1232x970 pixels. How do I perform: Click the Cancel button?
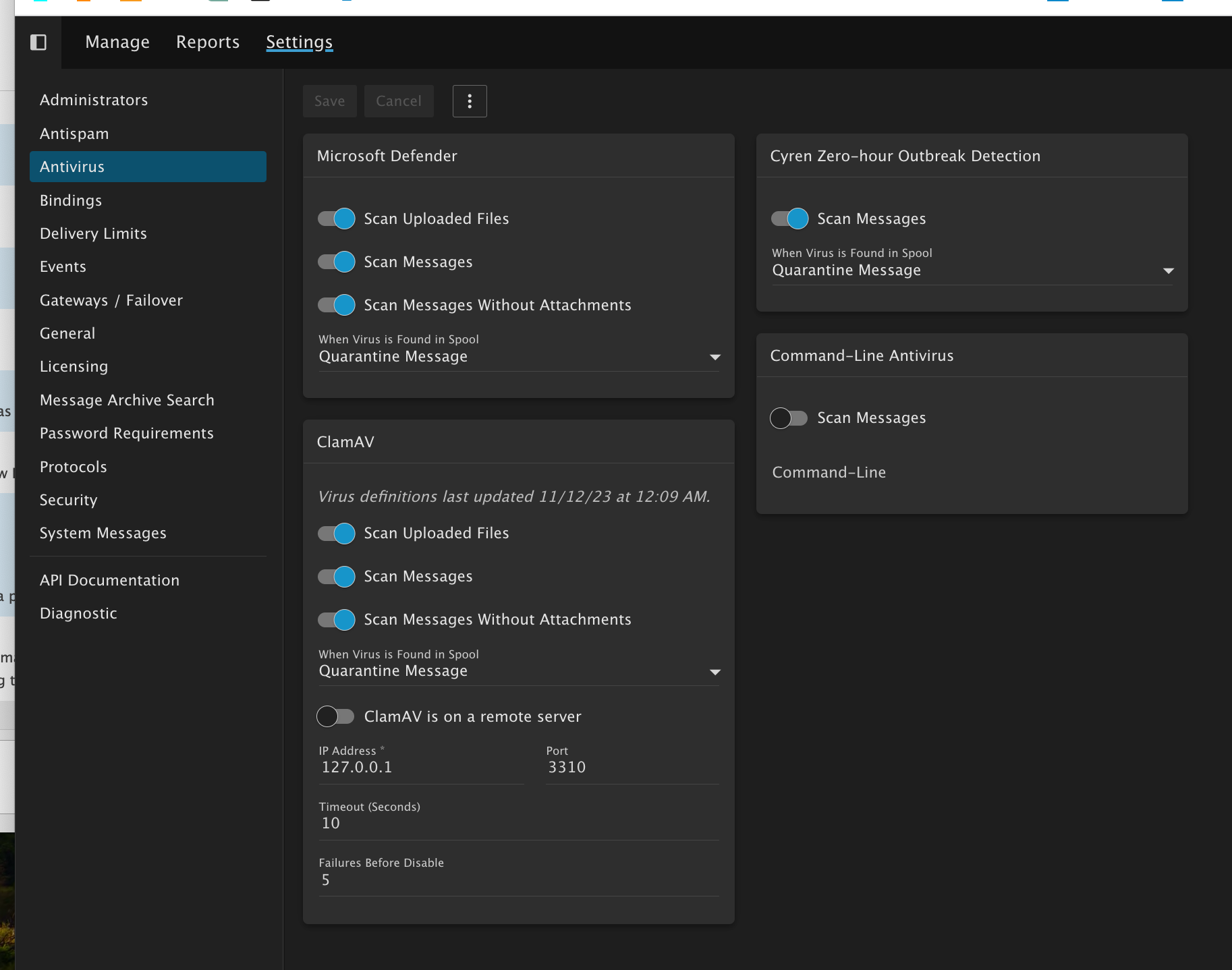399,101
